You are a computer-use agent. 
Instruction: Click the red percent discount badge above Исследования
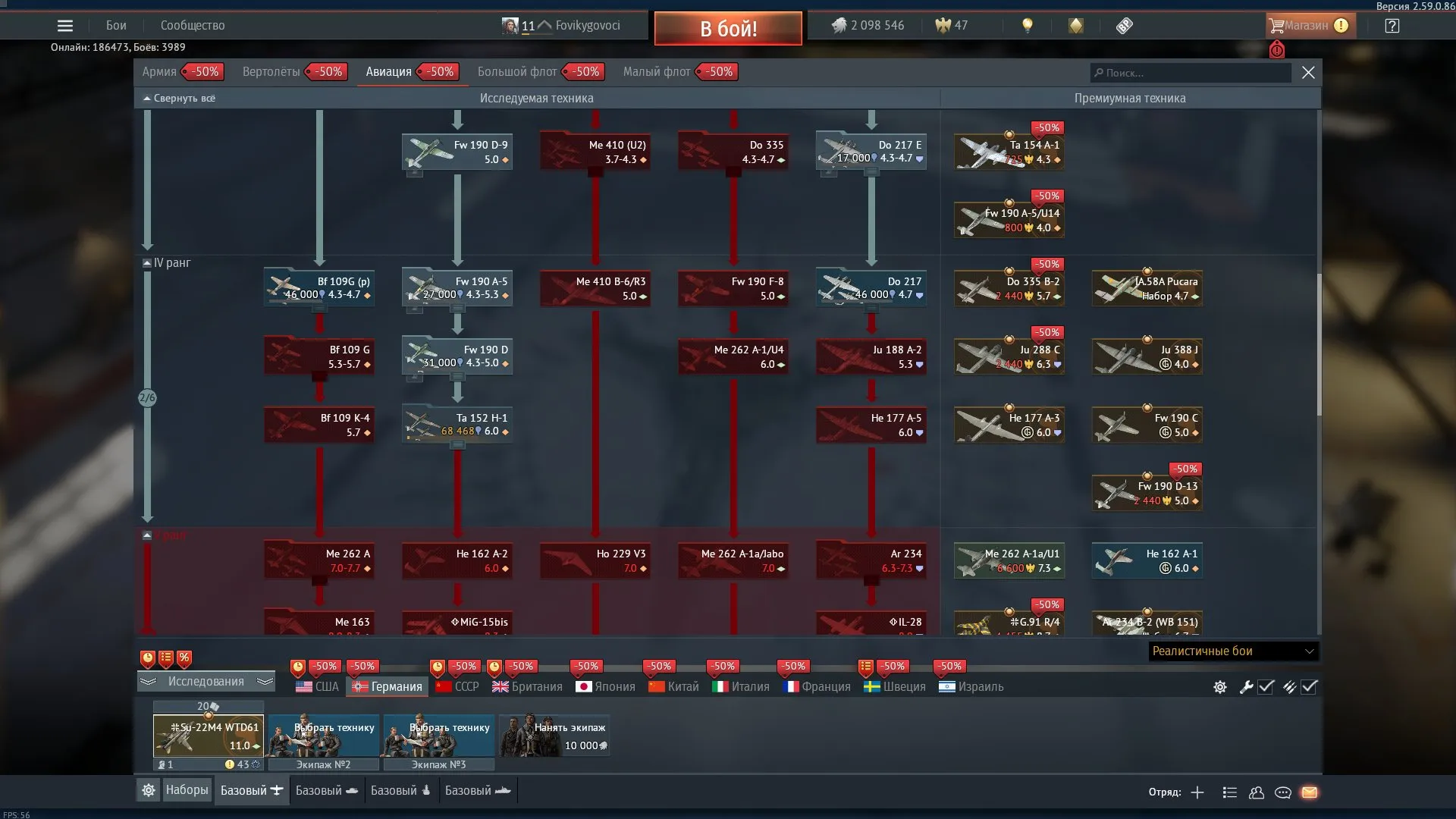[184, 658]
